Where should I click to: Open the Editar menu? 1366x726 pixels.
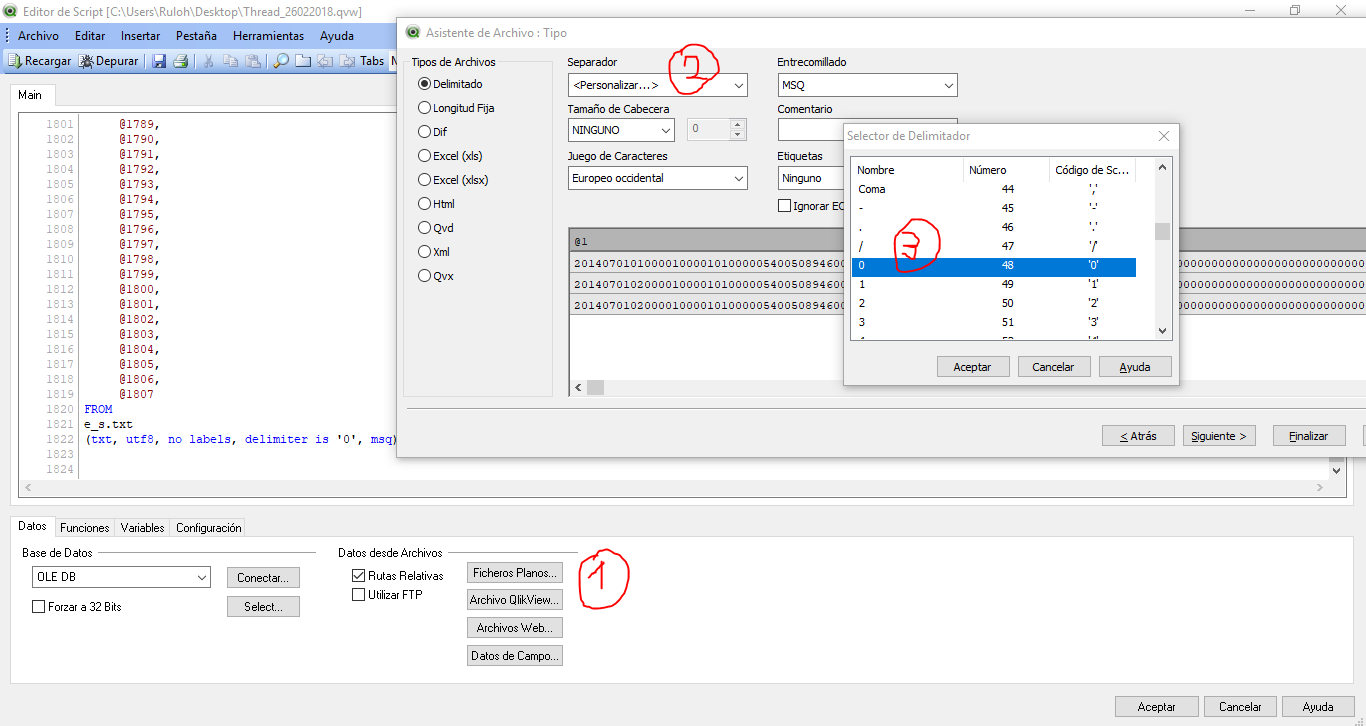pyautogui.click(x=90, y=35)
